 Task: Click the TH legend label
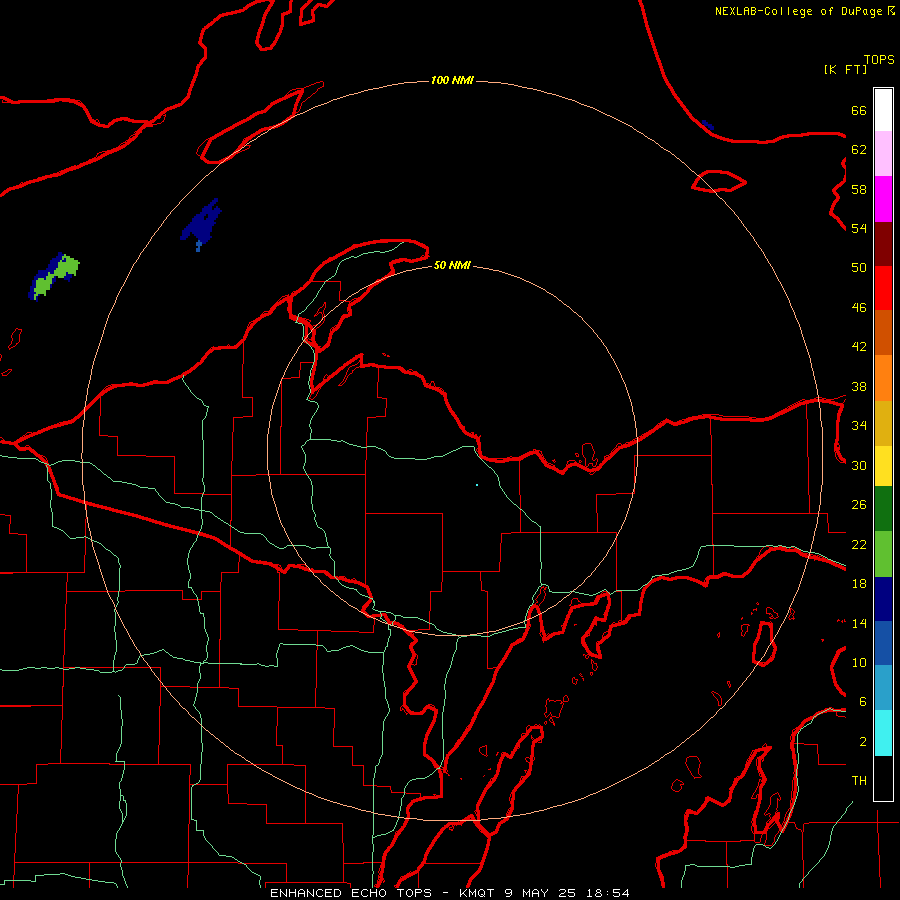859,781
